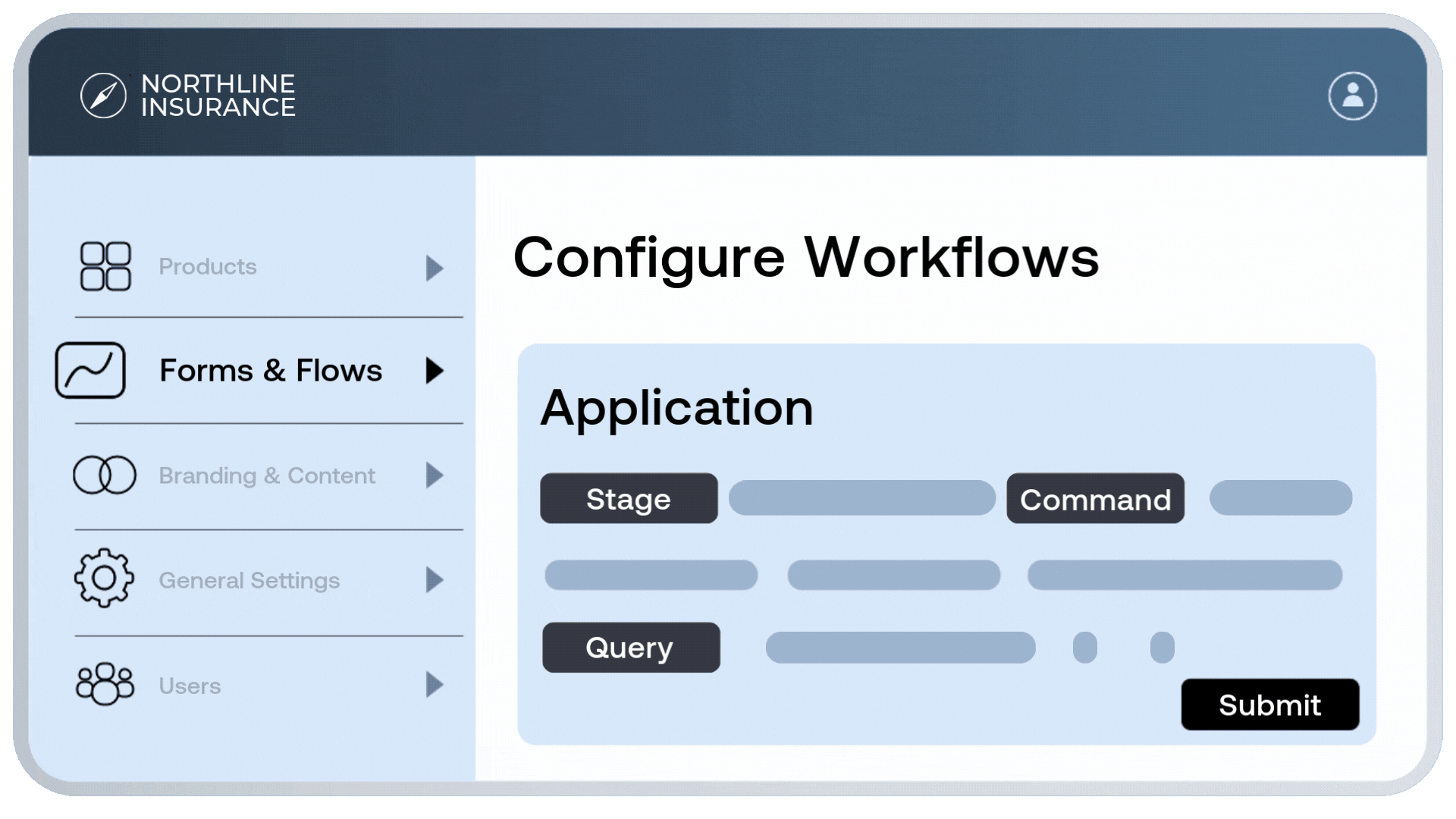Select the Forms & Flows chart icon

coord(90,370)
